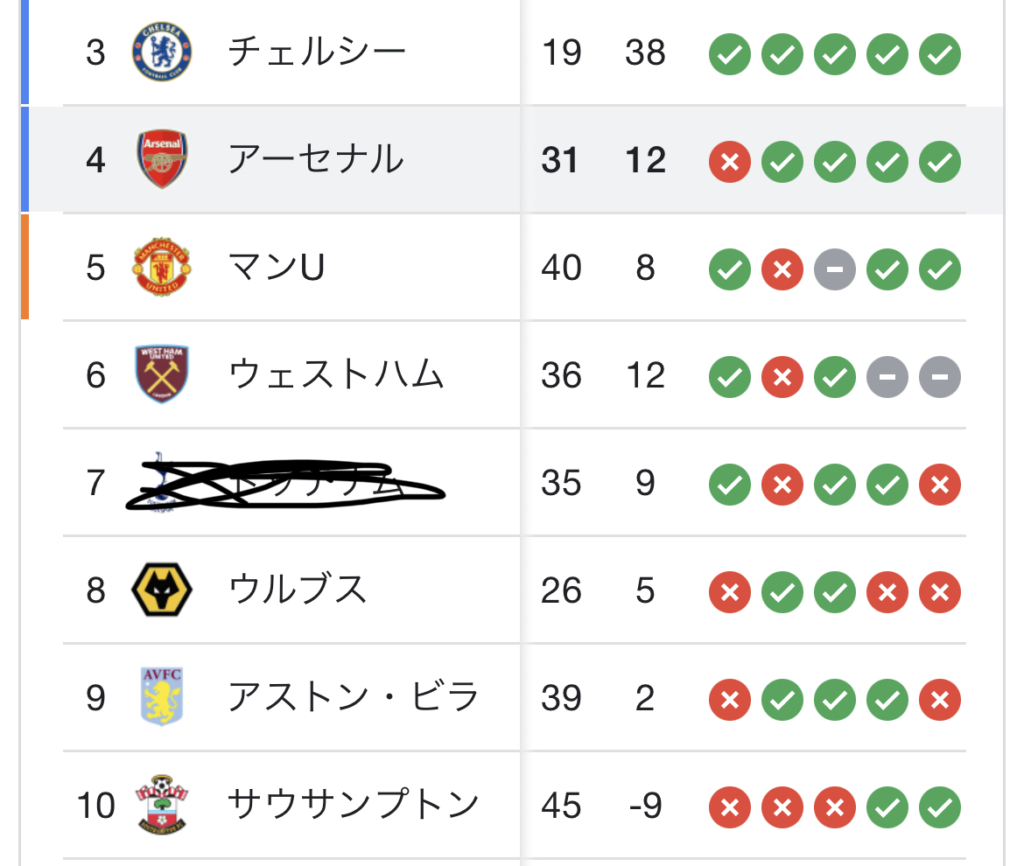Click the Southampton club crest
1024x866 pixels.
[161, 804]
